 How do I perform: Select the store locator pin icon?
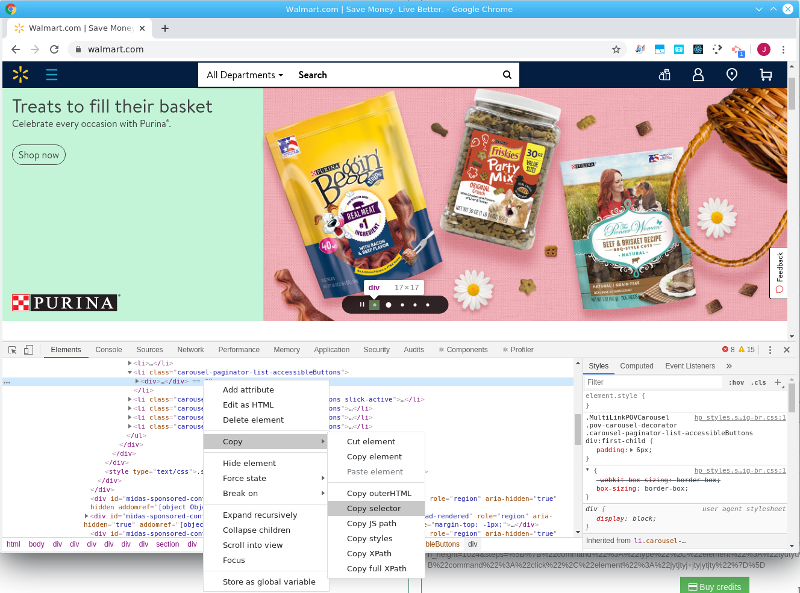(731, 74)
